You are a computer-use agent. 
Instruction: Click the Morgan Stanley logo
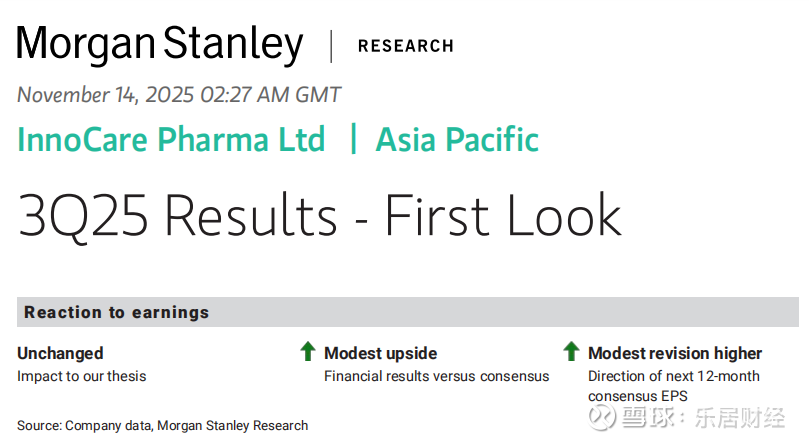(160, 45)
